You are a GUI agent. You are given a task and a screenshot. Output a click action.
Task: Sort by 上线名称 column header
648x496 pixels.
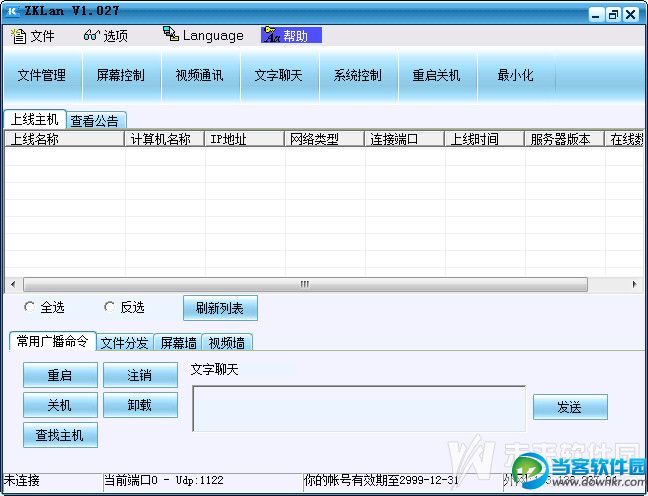[64, 139]
